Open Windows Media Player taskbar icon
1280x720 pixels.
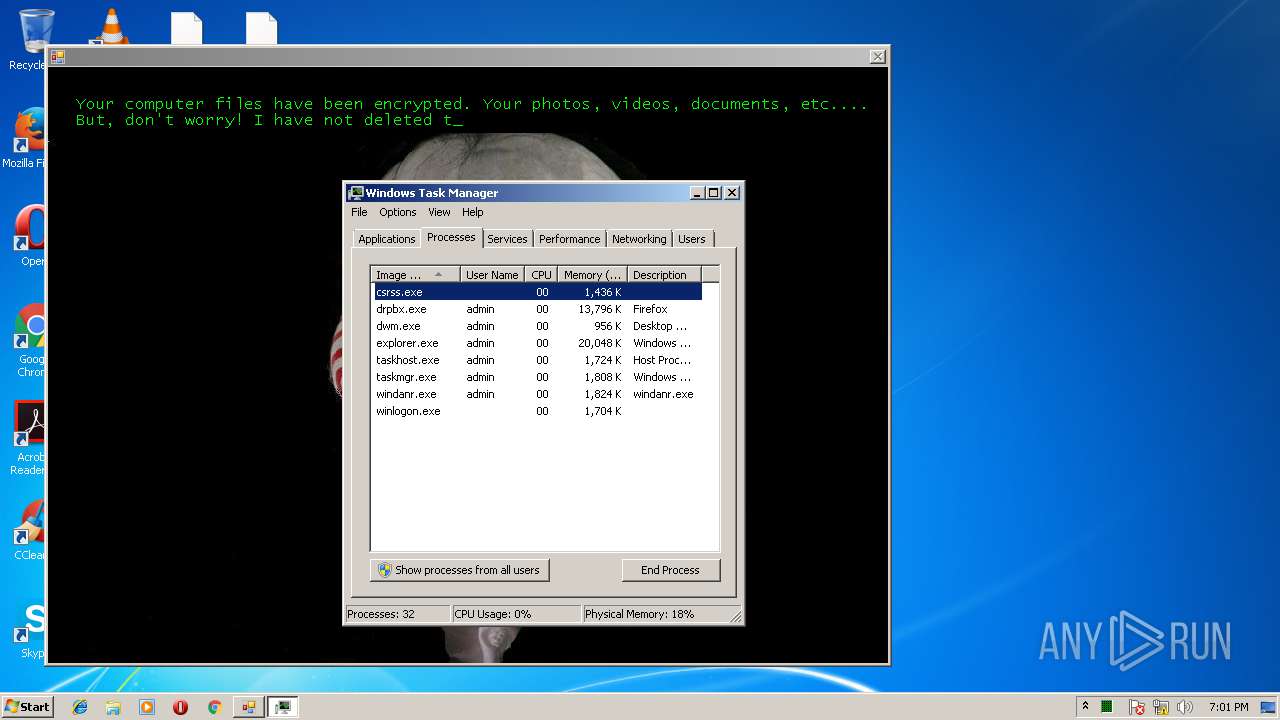pyautogui.click(x=147, y=707)
